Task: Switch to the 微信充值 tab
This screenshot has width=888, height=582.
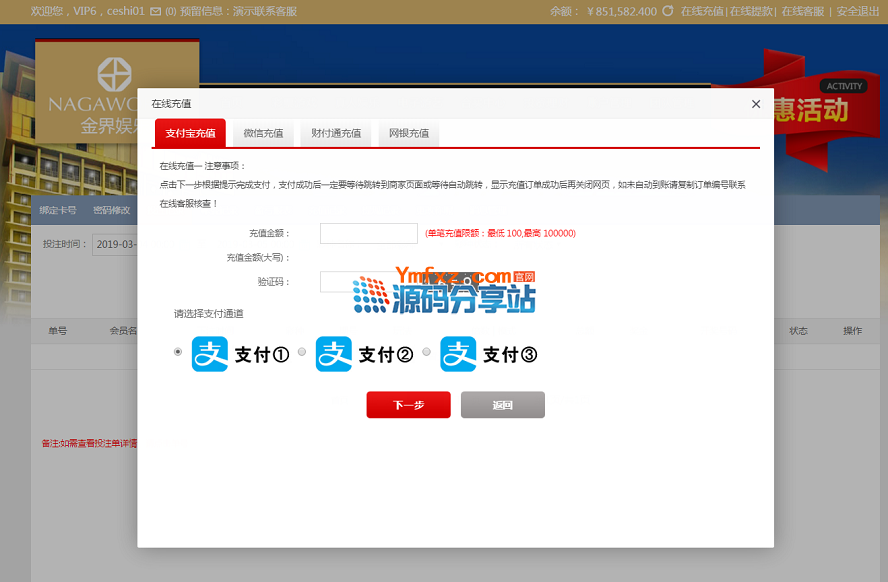Action: [x=263, y=133]
